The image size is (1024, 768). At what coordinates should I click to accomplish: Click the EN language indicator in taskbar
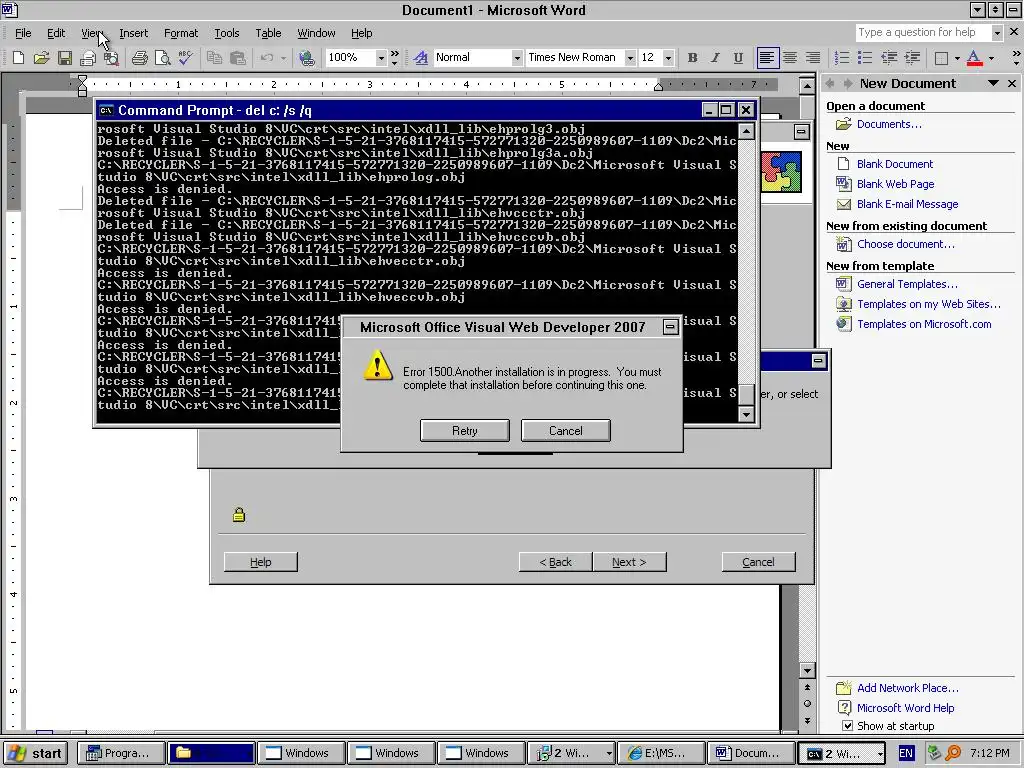click(x=906, y=754)
